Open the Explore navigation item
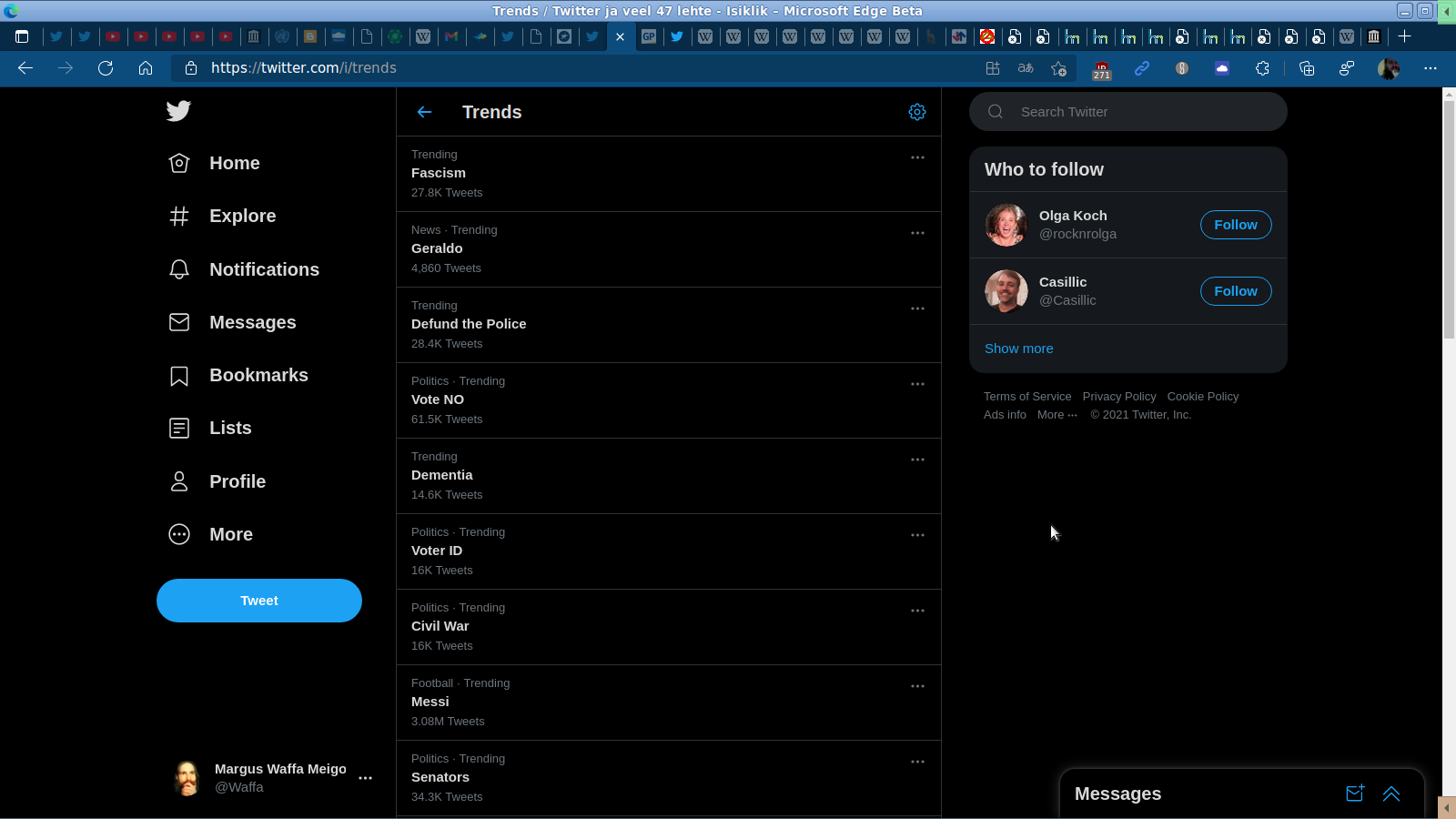 (242, 216)
